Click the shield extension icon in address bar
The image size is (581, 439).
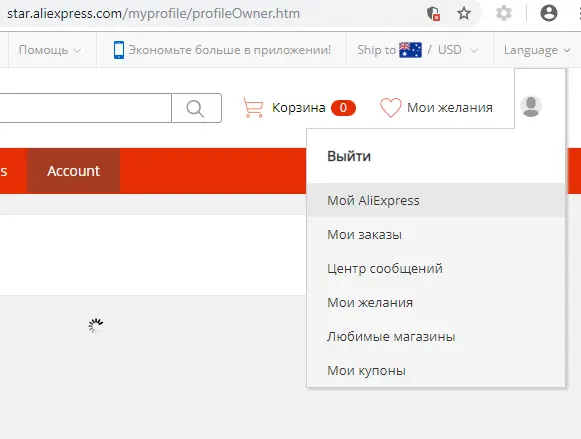pyautogui.click(x=433, y=14)
